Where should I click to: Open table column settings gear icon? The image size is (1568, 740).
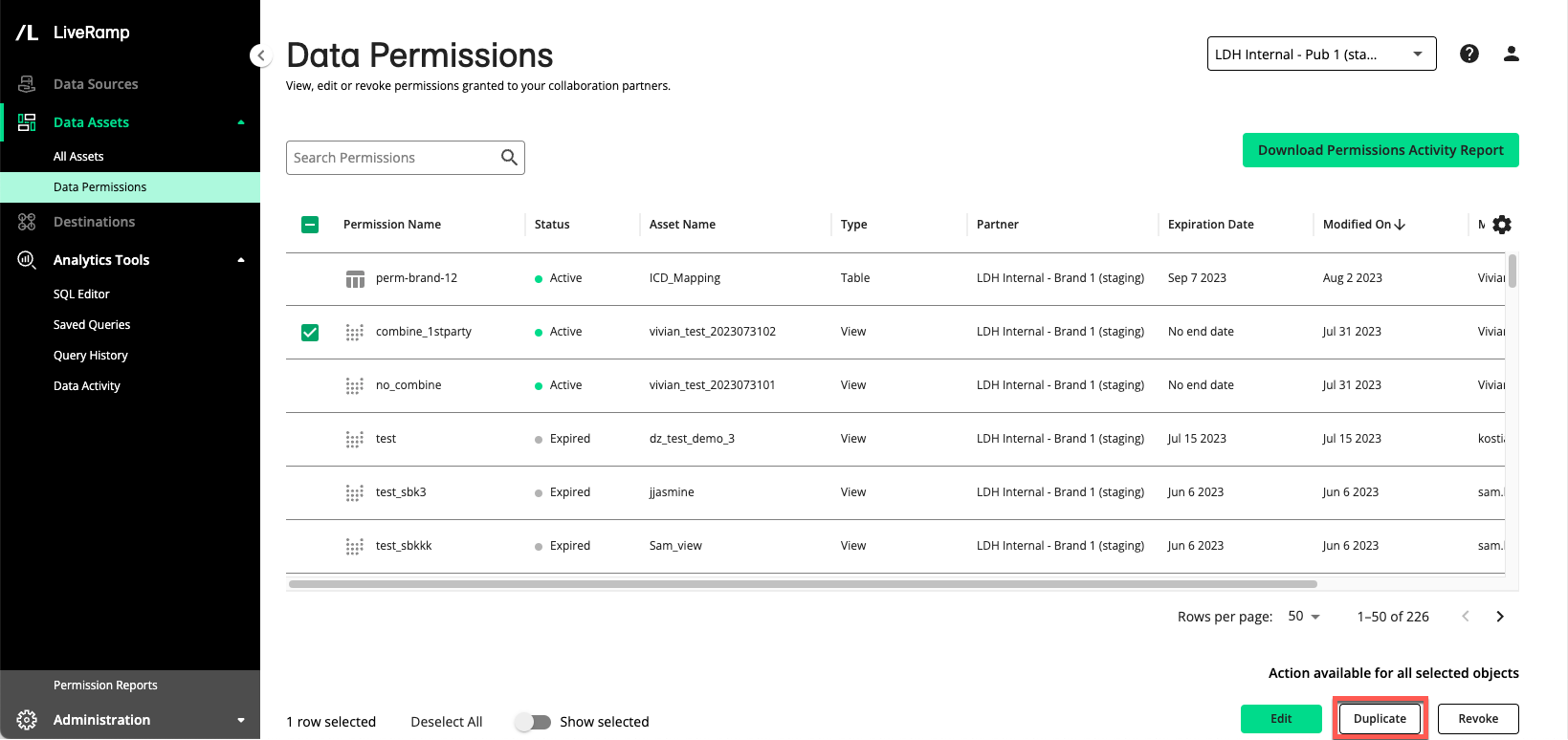(x=1502, y=225)
